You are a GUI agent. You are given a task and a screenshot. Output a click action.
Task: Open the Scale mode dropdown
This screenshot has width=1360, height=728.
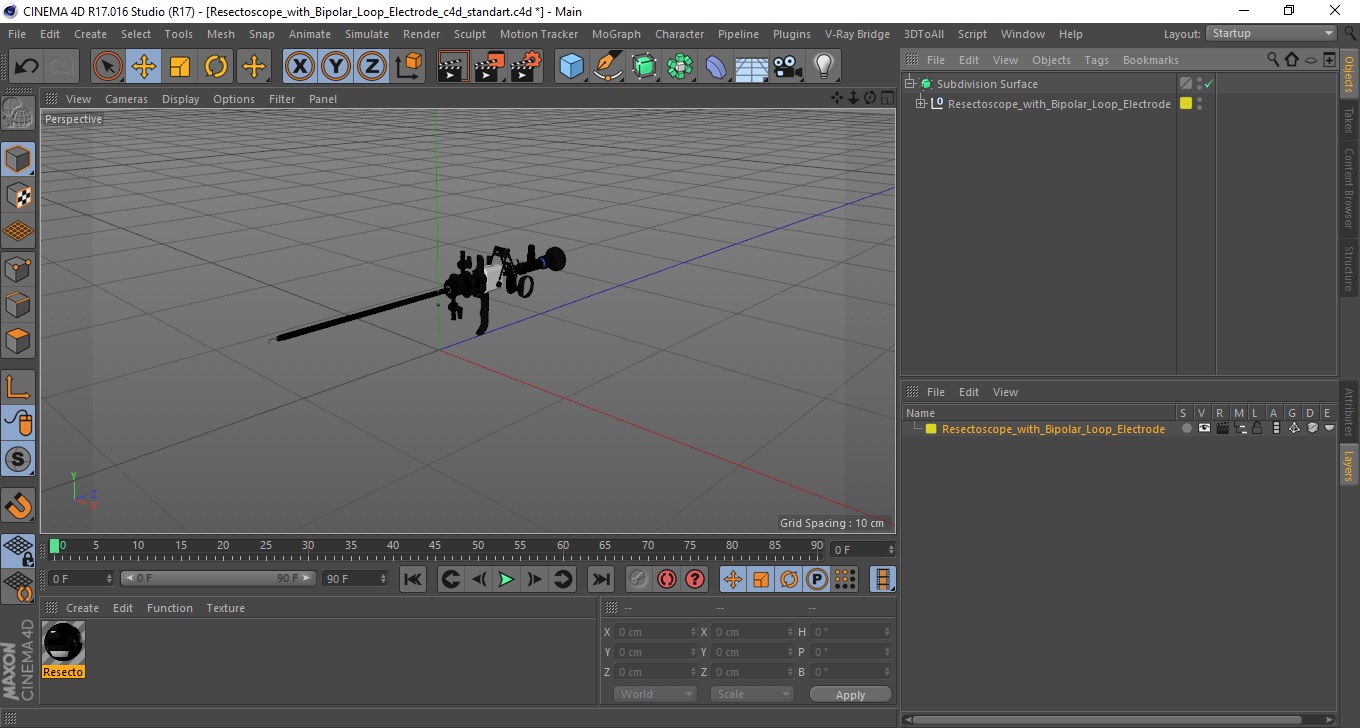(x=752, y=694)
